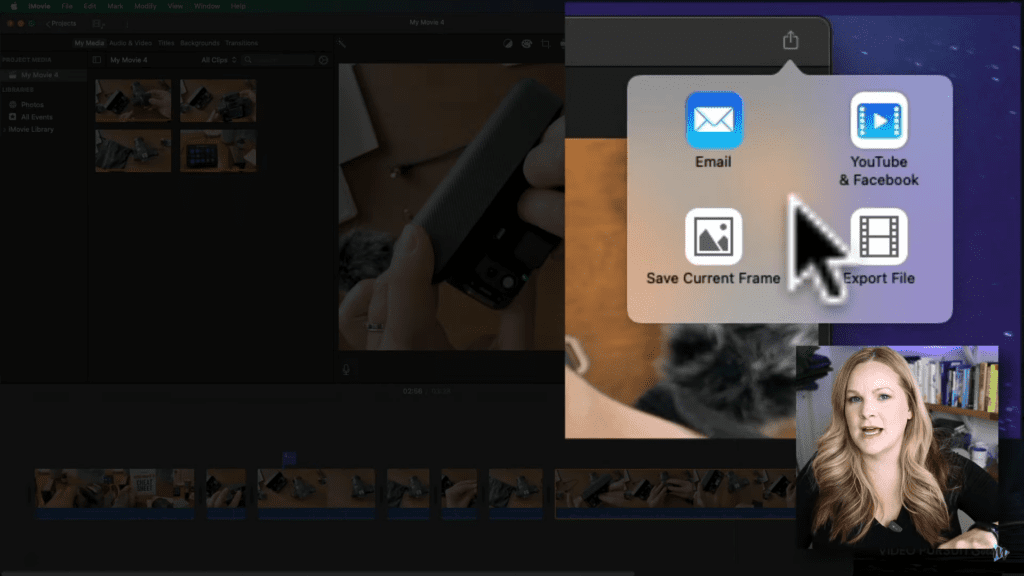Viewport: 1024px width, 576px height.
Task: Pick the Export File option
Action: 878,247
